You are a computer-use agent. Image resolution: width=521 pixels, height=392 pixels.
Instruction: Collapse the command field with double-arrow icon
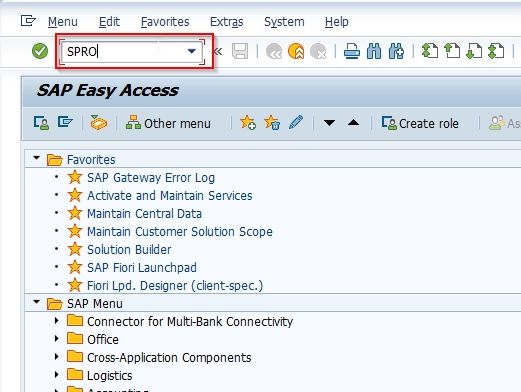[218, 51]
